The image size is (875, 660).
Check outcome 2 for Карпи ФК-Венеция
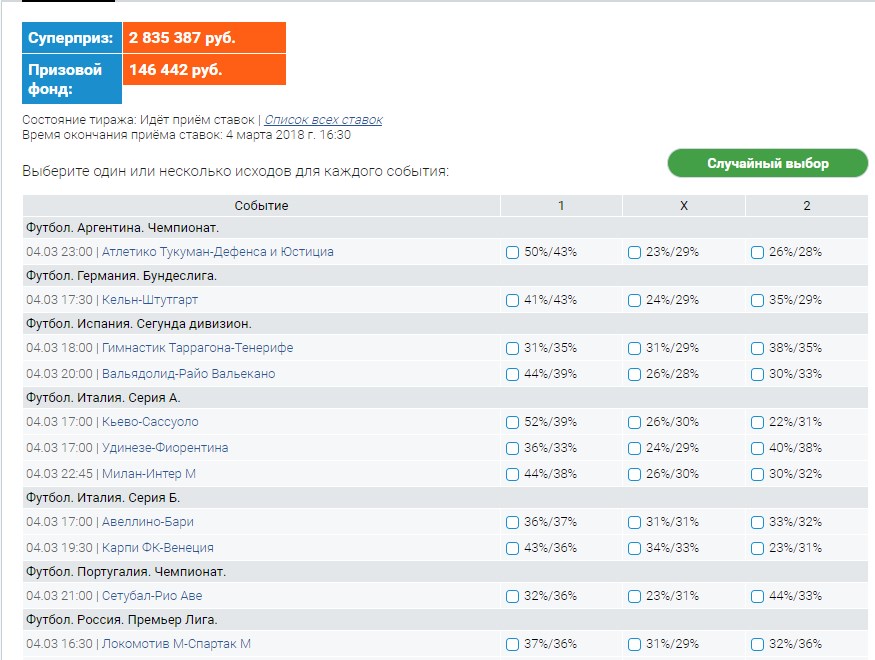(757, 548)
